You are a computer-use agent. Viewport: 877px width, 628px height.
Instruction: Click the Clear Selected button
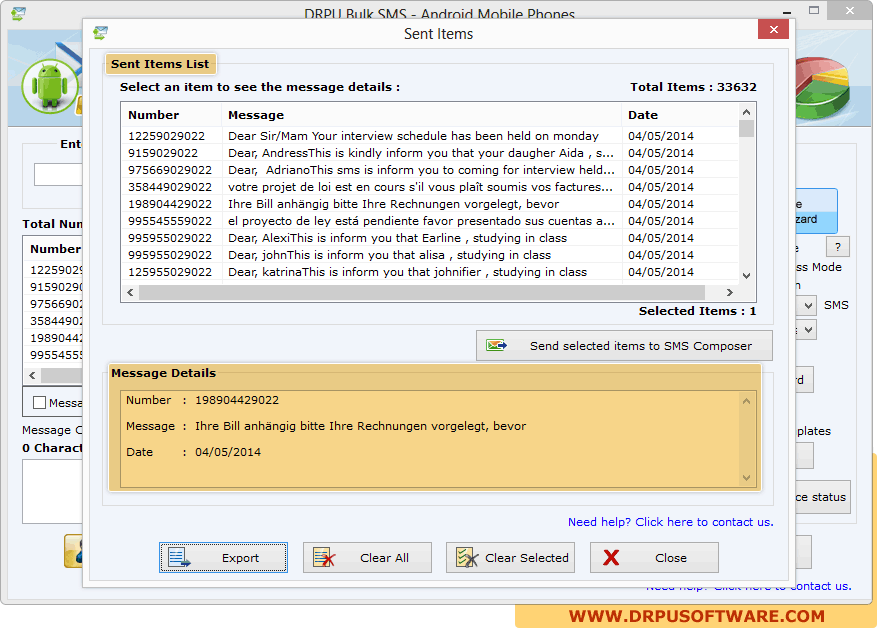pyautogui.click(x=510, y=558)
